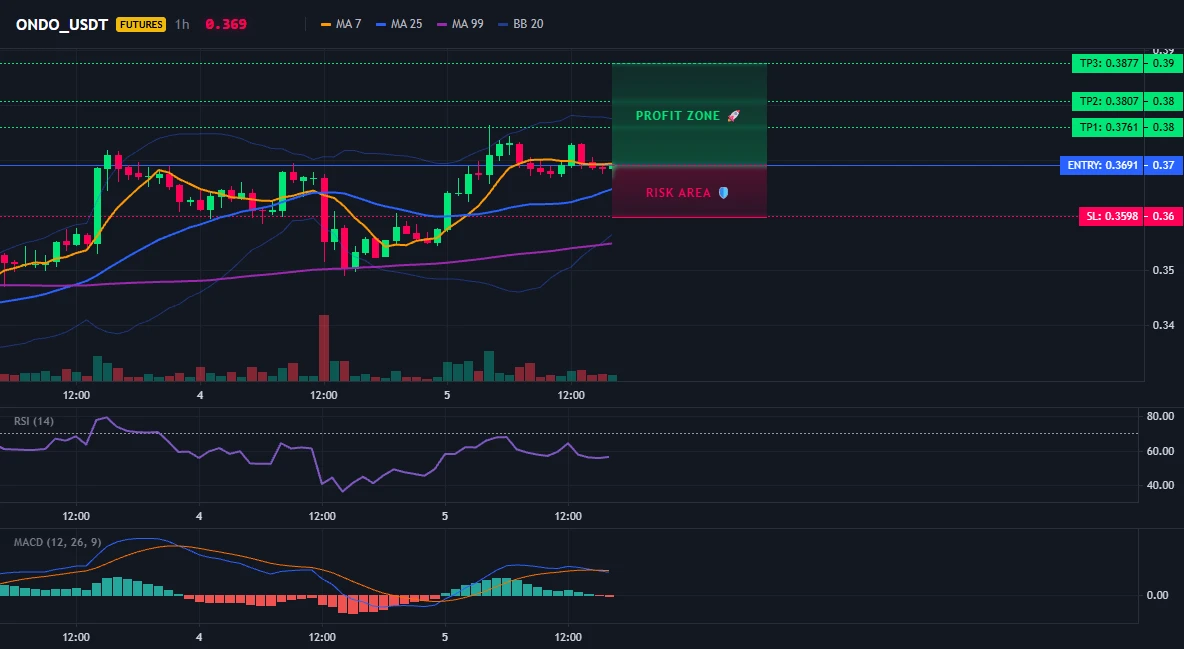Click the ENTRY: 0.3691 price label
The image size is (1184, 649).
pyautogui.click(x=1102, y=165)
